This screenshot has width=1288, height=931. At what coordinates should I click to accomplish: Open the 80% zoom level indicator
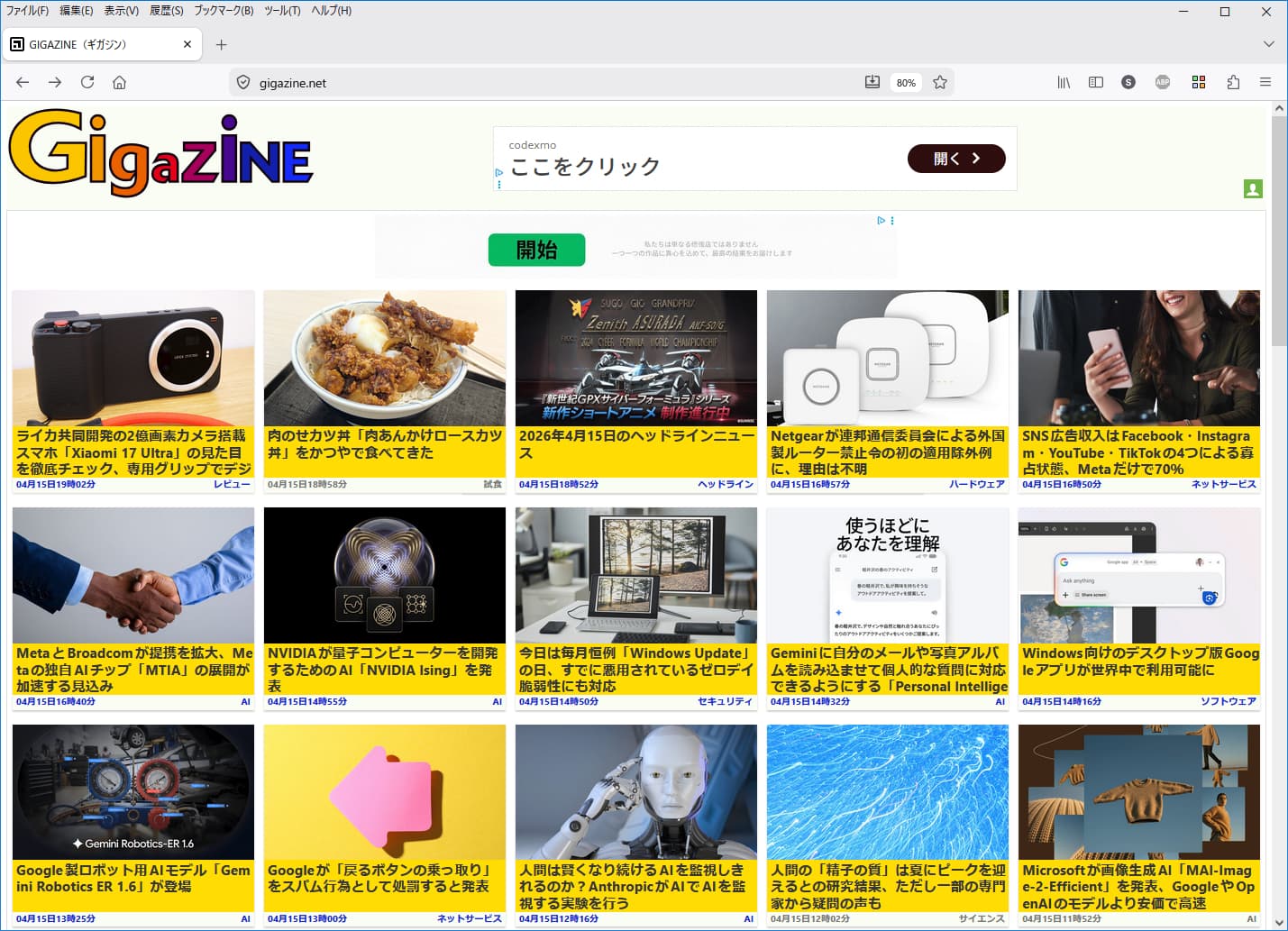(906, 83)
